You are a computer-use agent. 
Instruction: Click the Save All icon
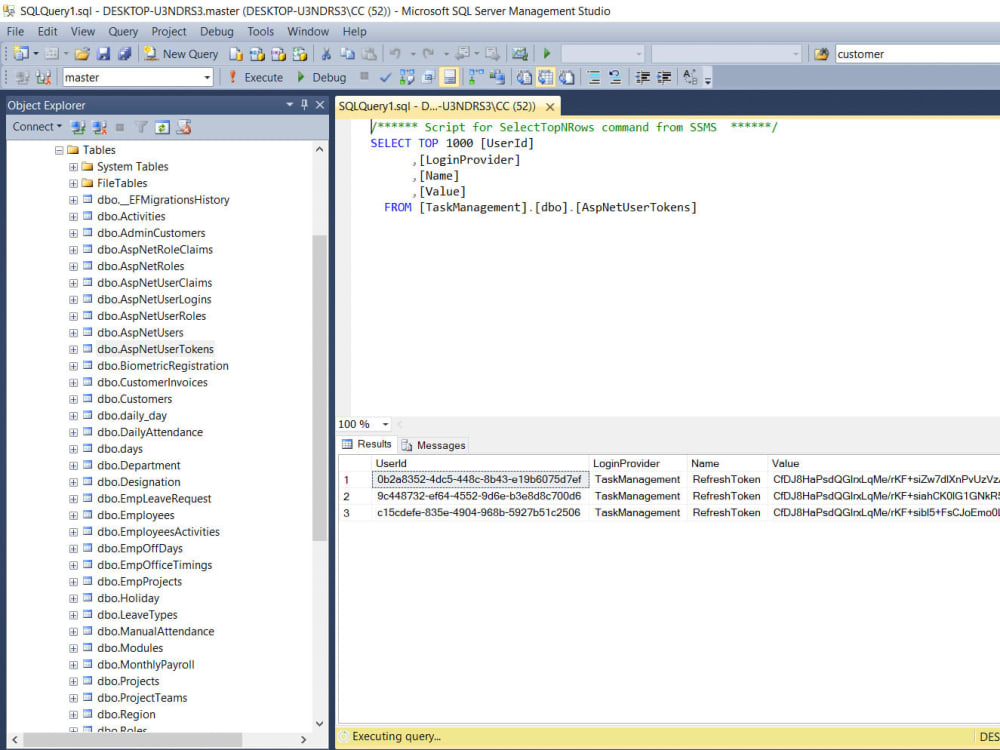click(124, 54)
